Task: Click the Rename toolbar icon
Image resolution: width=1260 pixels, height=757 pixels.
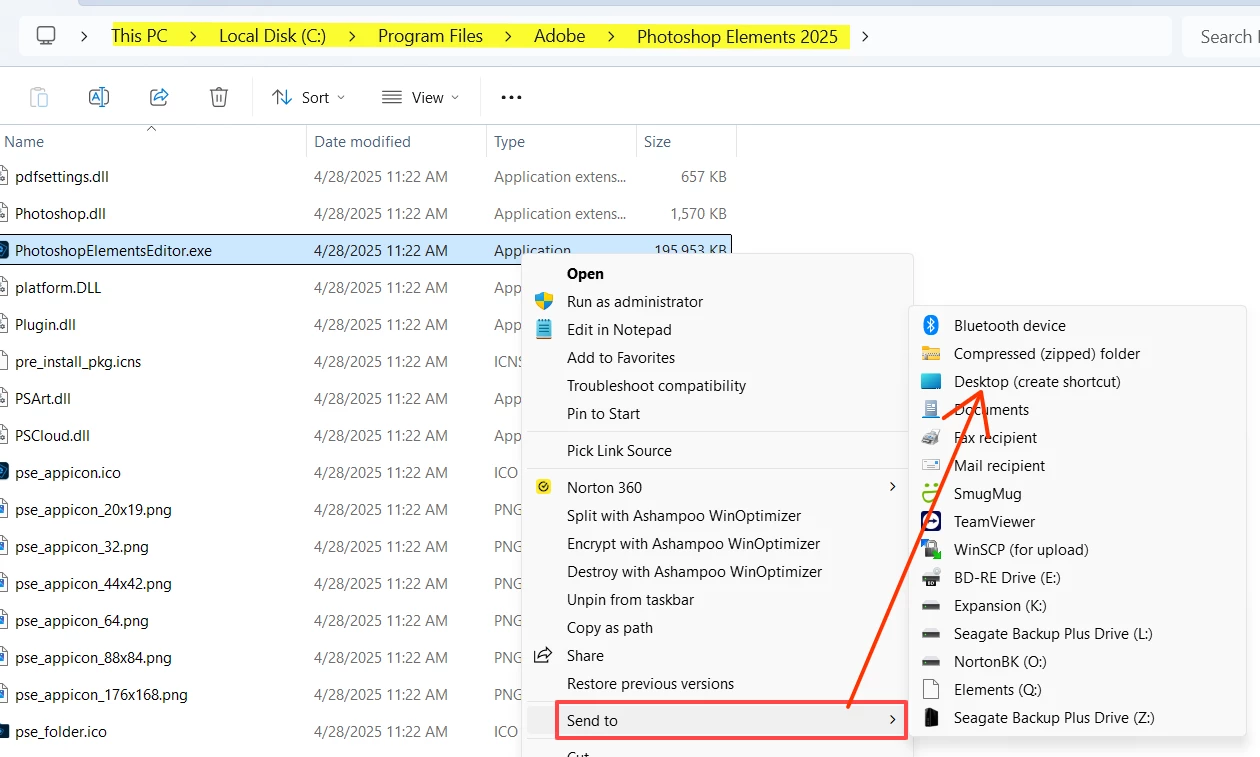Action: point(99,97)
